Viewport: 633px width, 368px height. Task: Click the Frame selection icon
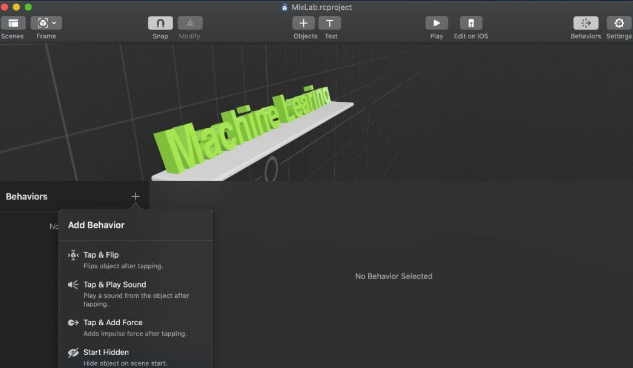tap(43, 23)
